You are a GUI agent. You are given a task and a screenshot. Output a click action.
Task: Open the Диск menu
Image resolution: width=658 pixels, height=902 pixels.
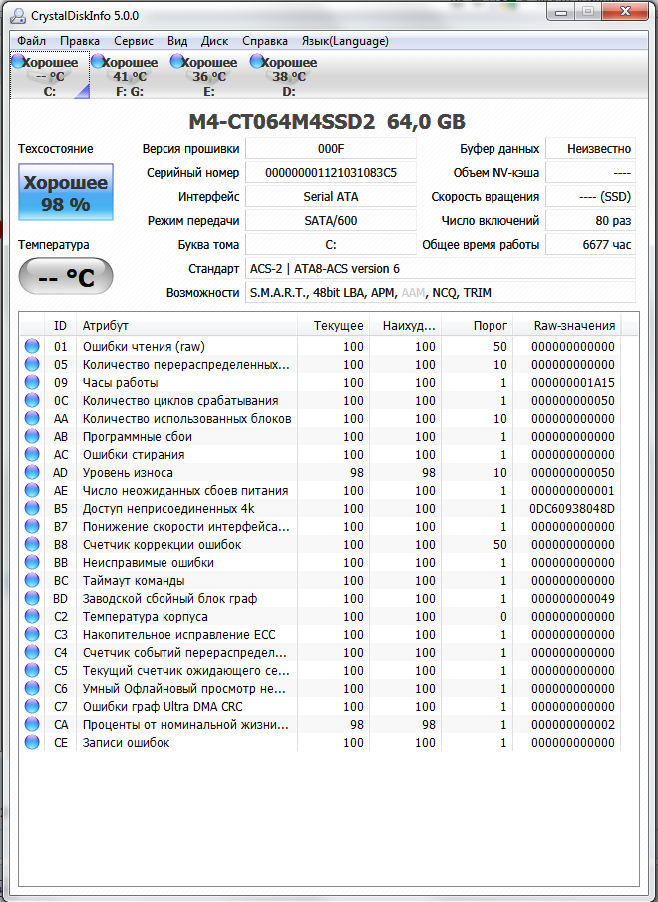[215, 41]
